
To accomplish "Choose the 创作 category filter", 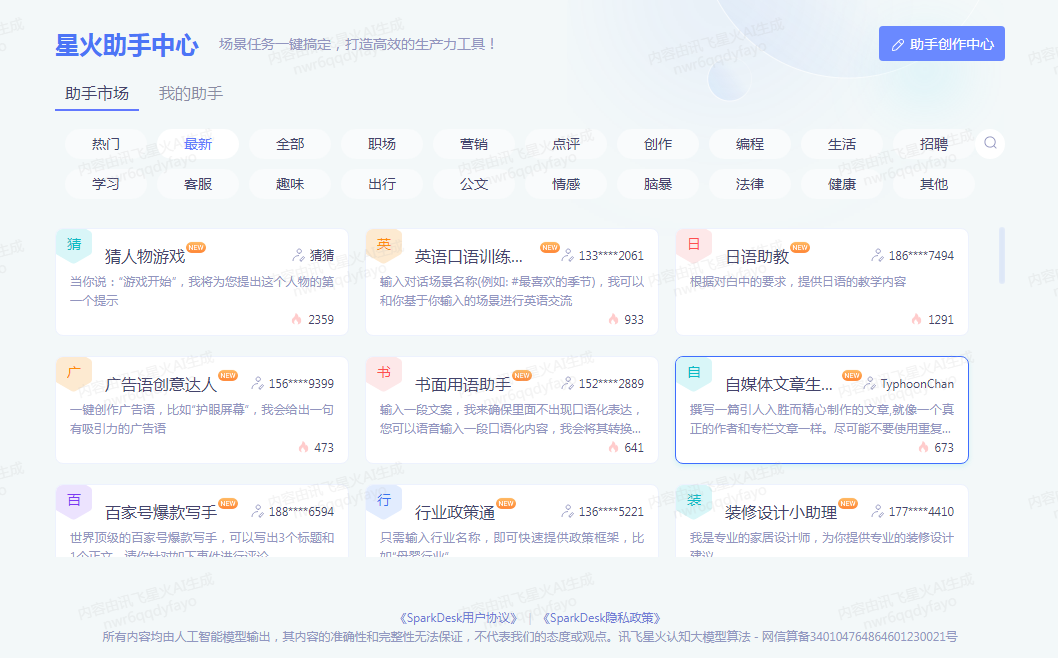I will click(x=658, y=144).
